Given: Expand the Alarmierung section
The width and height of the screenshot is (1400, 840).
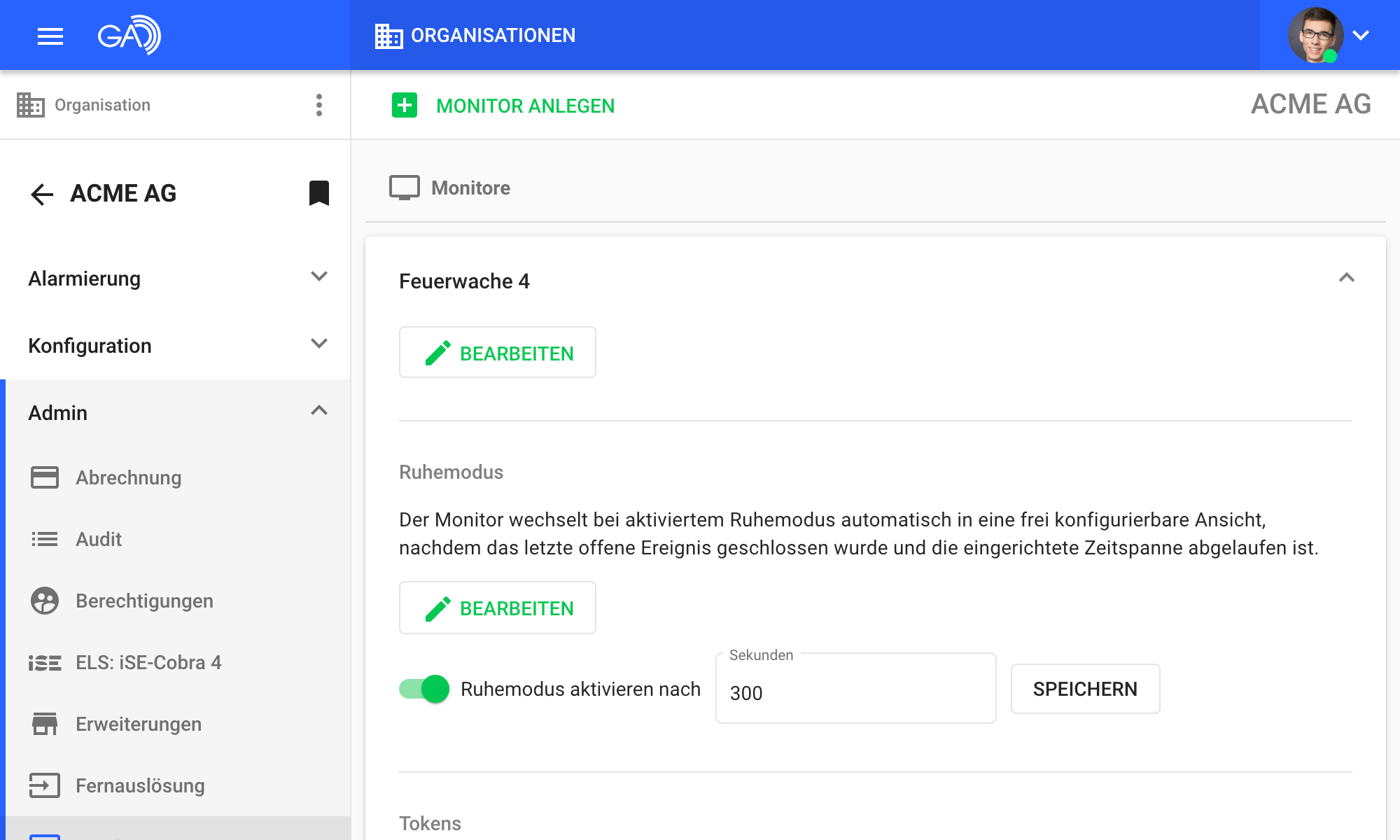Looking at the screenshot, I should (318, 276).
